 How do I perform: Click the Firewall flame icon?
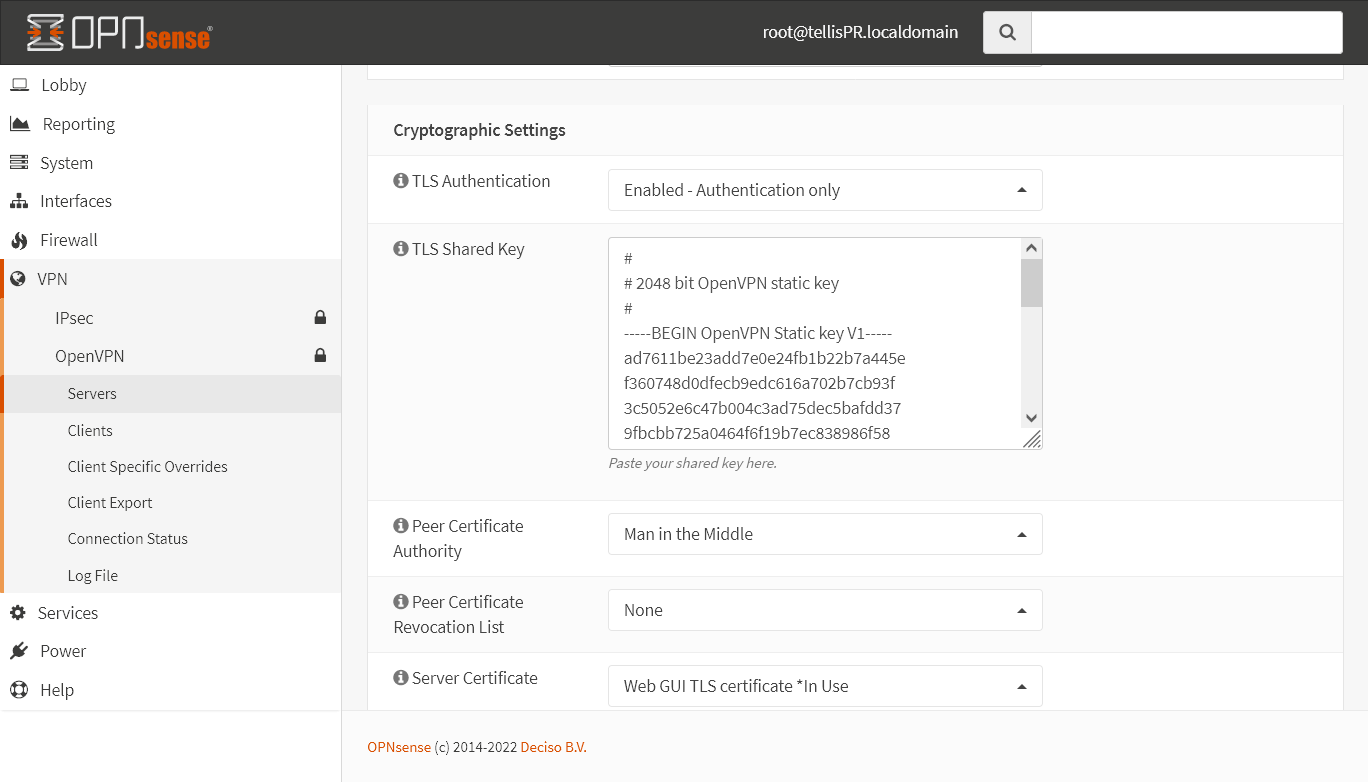pos(20,240)
